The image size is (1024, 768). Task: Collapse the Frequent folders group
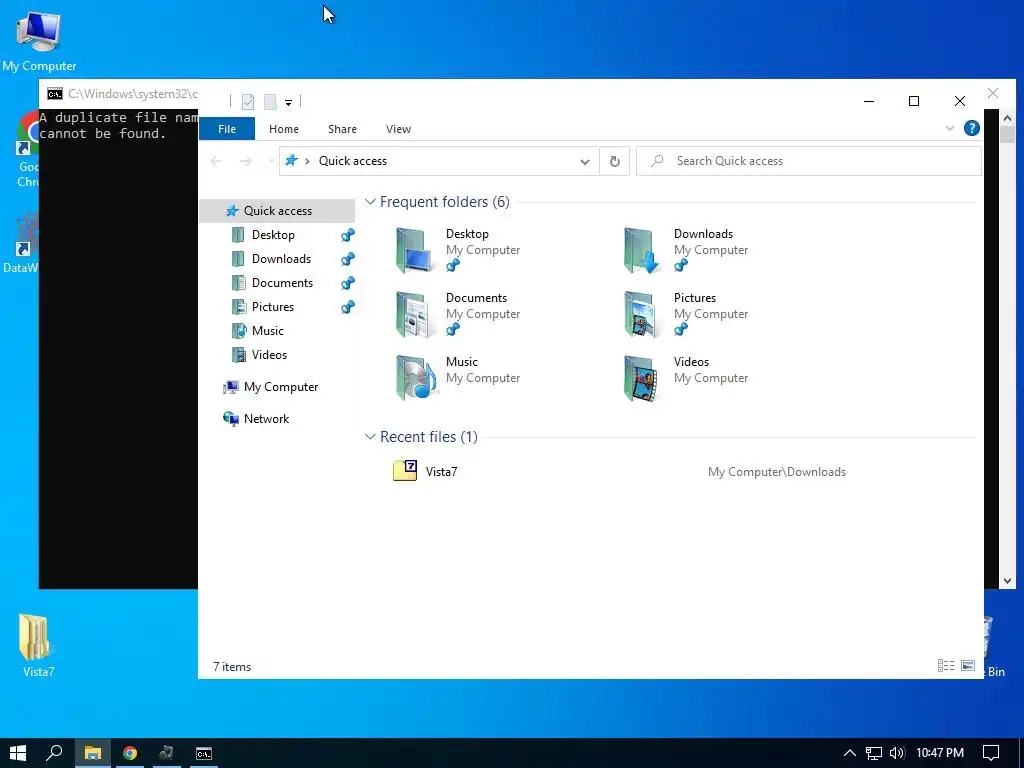pos(370,202)
